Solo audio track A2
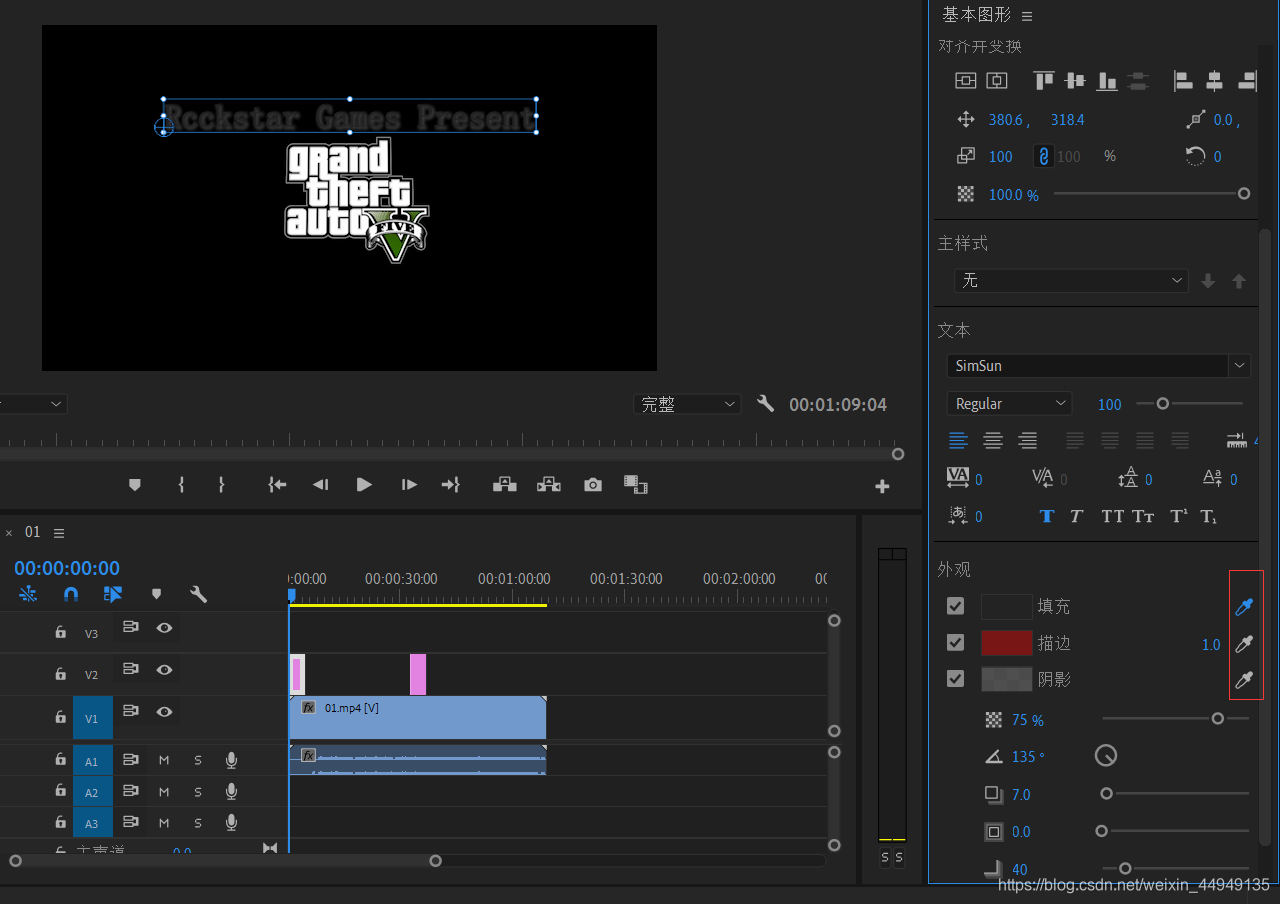 [198, 792]
